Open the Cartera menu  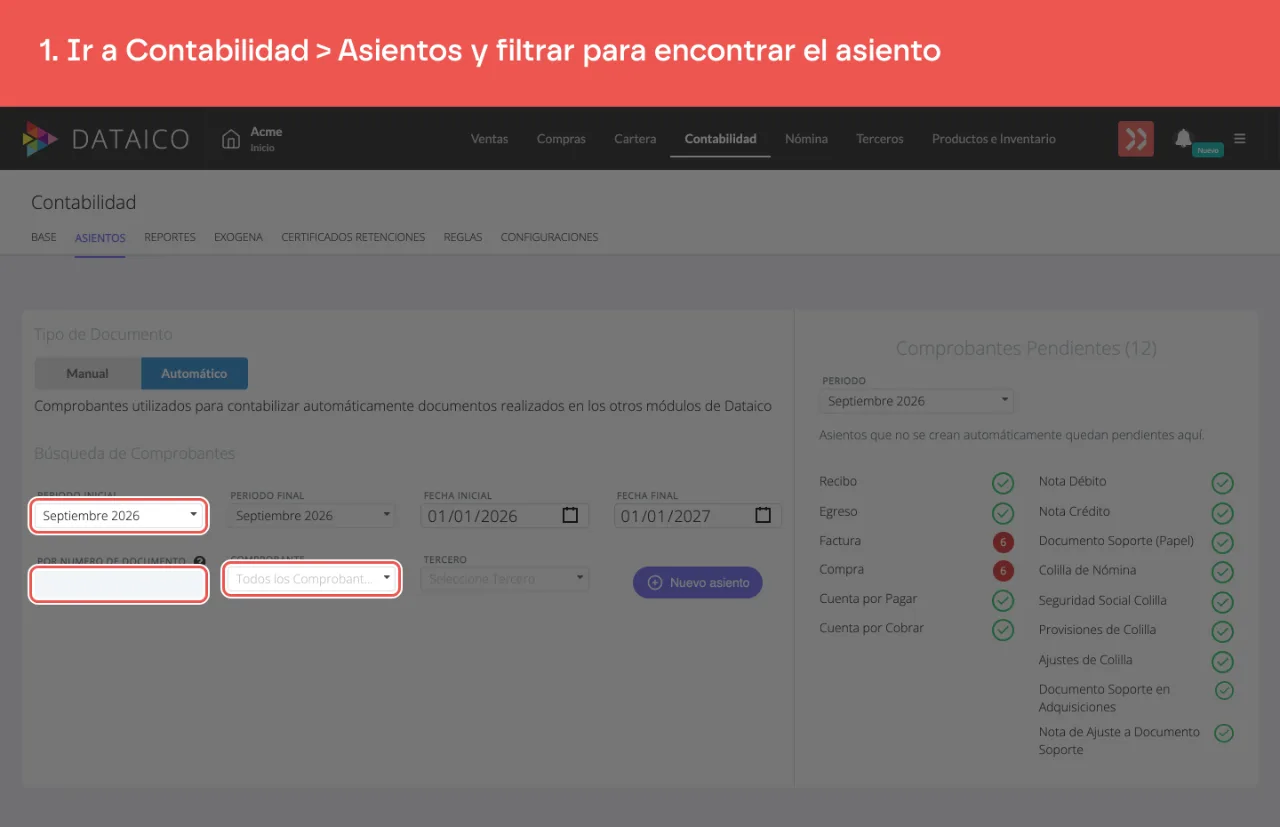(635, 139)
